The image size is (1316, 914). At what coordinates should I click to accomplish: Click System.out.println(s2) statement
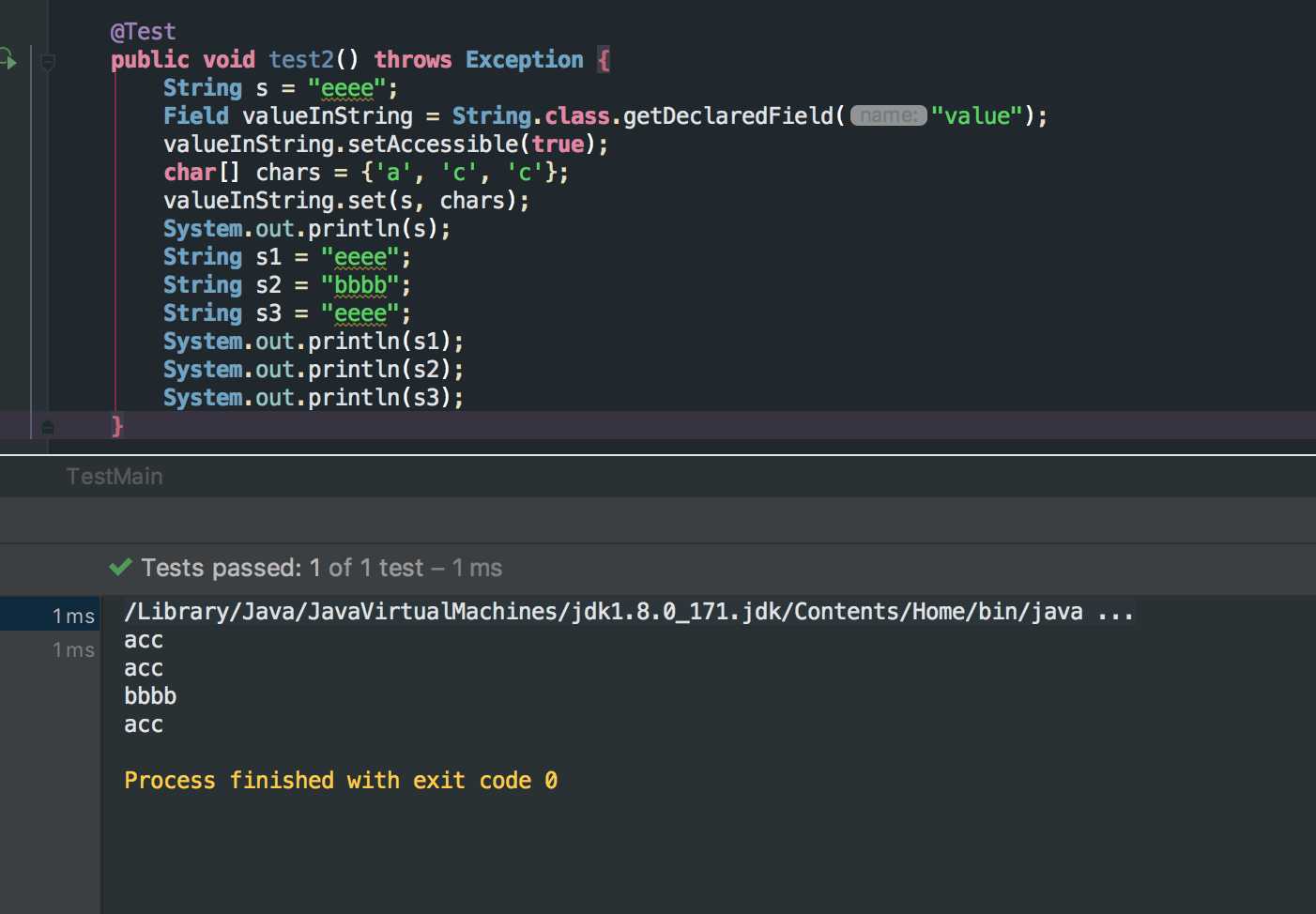pos(314,370)
